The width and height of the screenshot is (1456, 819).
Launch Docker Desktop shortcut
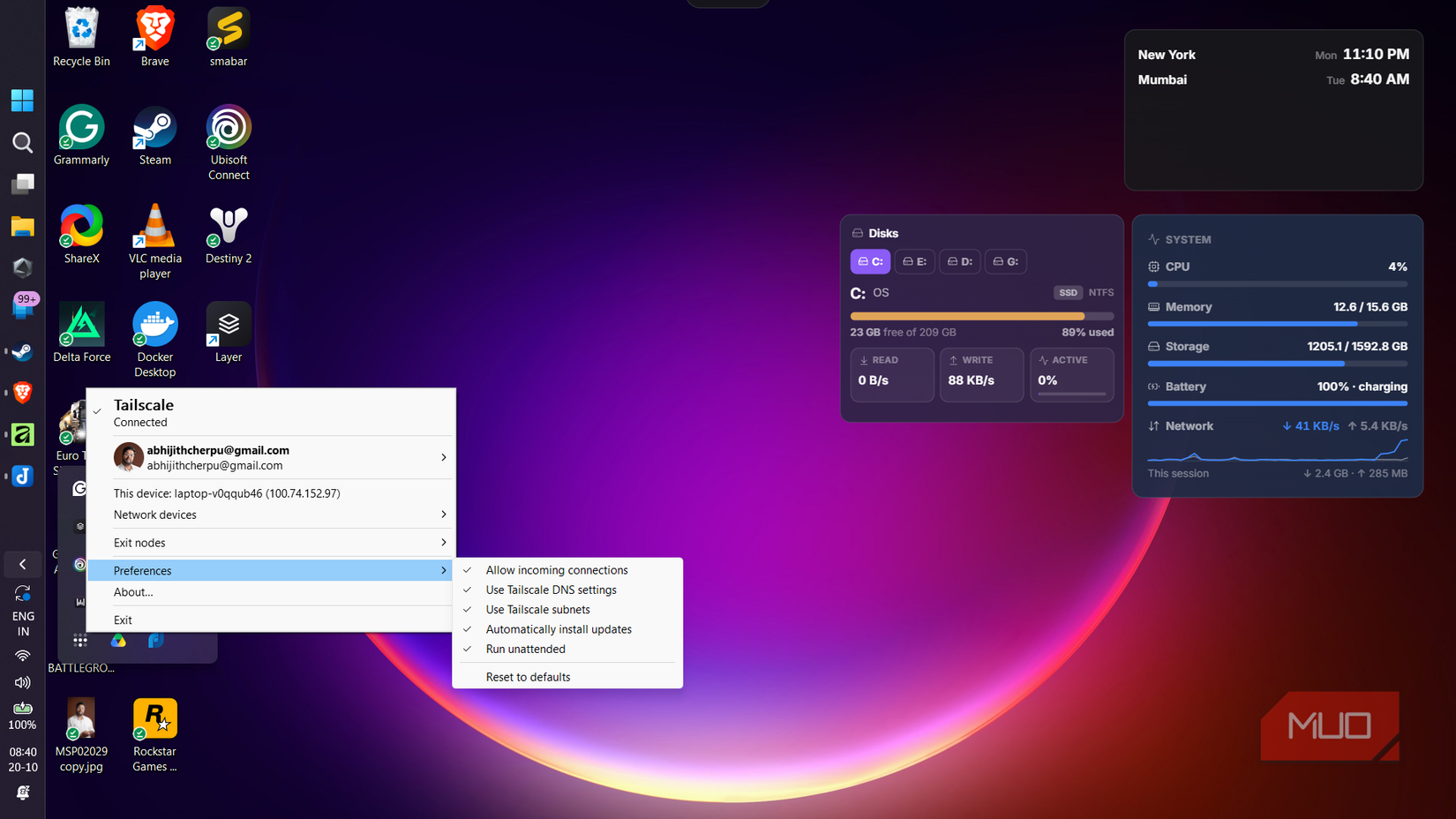pos(154,341)
